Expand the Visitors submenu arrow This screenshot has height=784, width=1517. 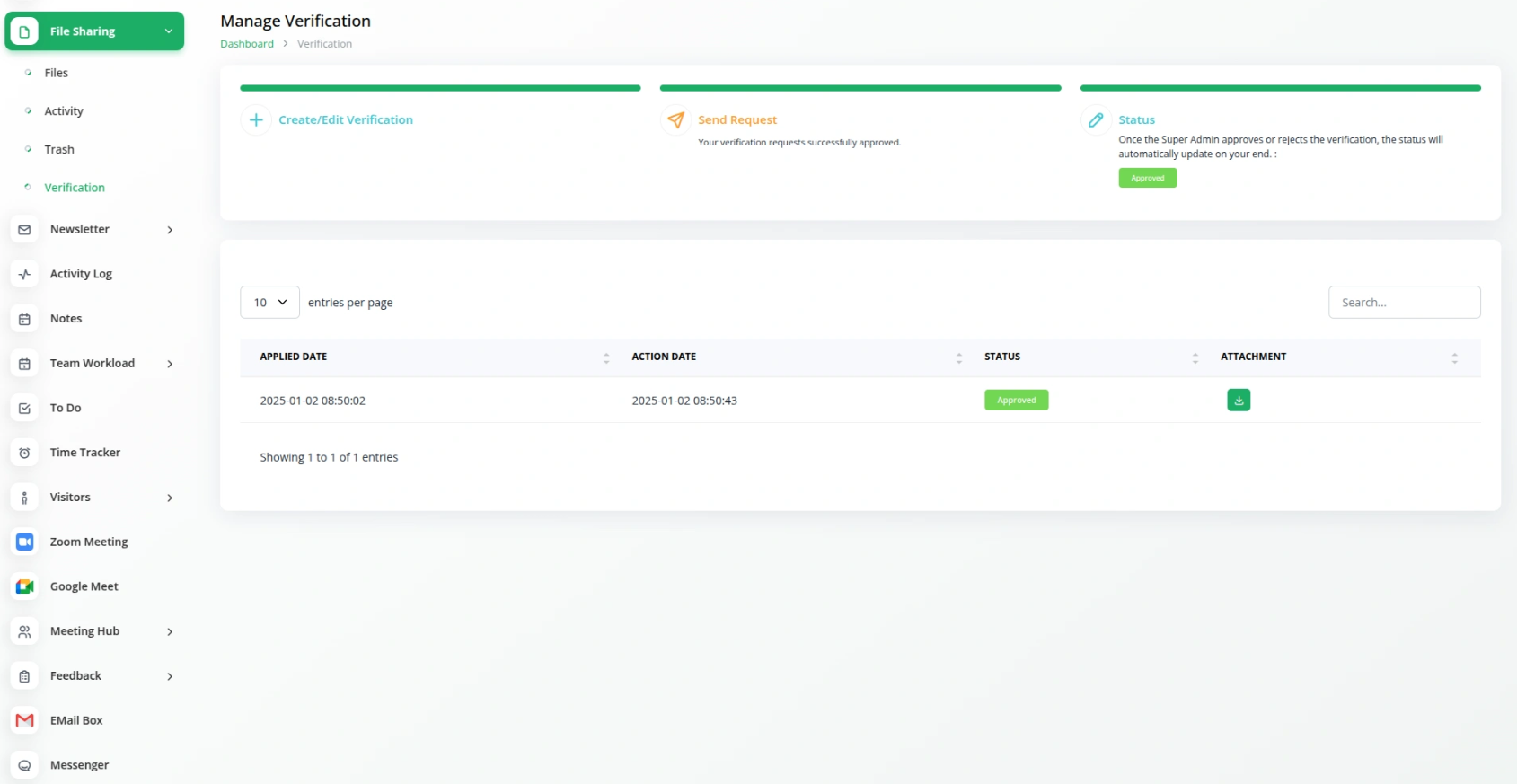tap(170, 498)
